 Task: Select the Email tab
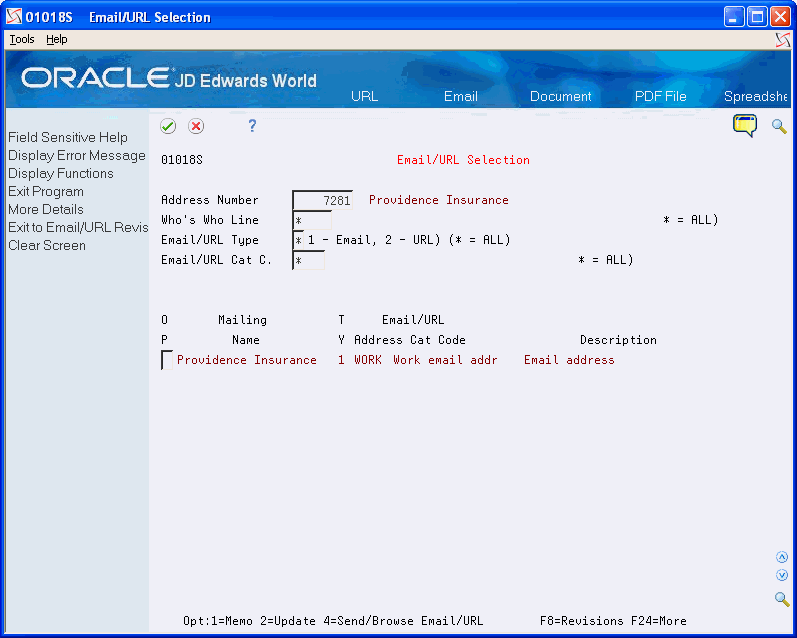461,96
